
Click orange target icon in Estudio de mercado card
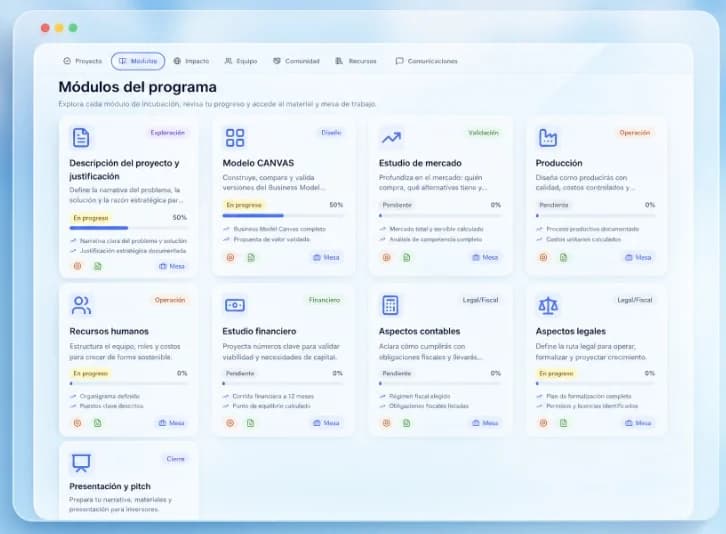(387, 258)
